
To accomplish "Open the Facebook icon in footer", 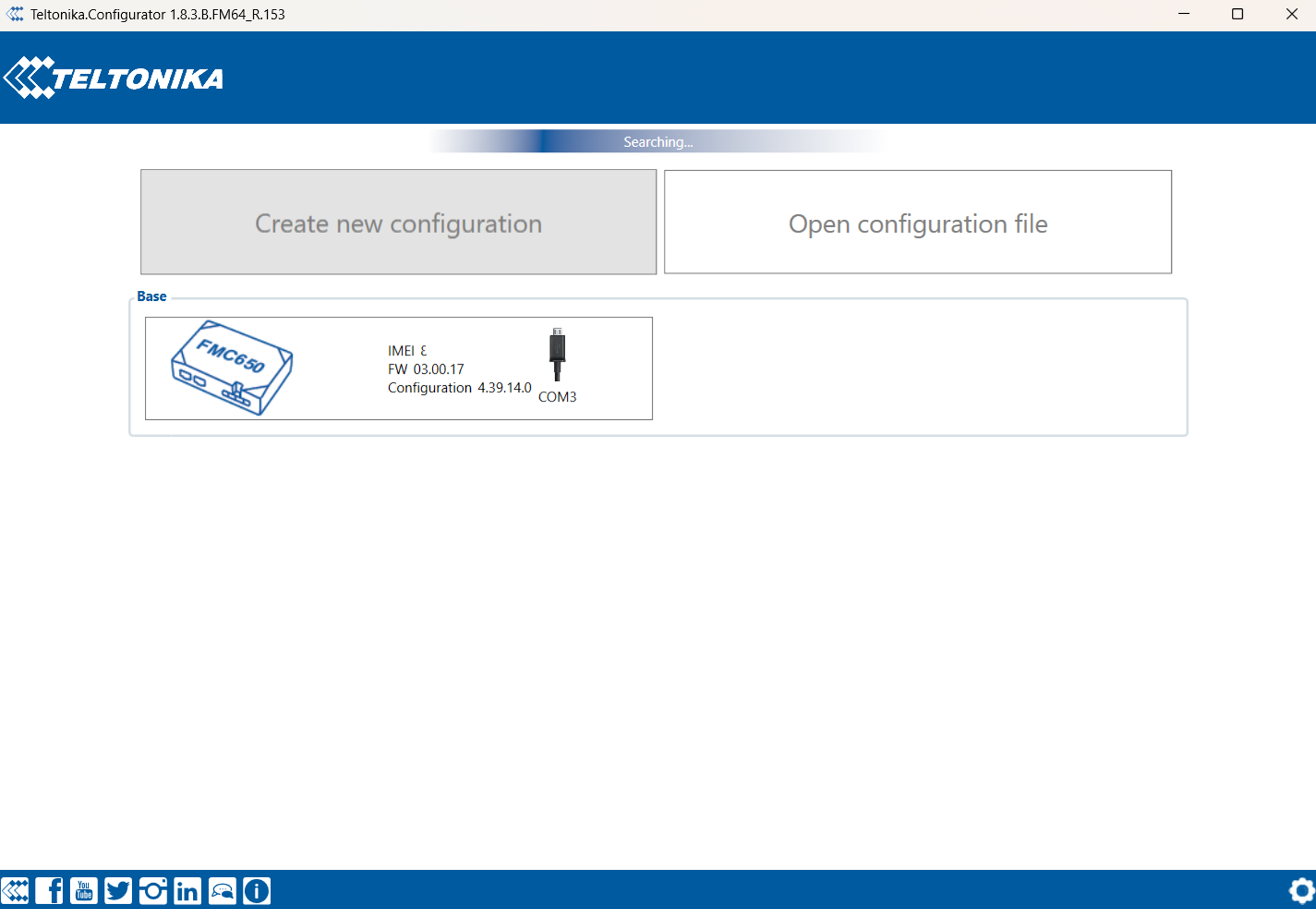I will click(49, 890).
